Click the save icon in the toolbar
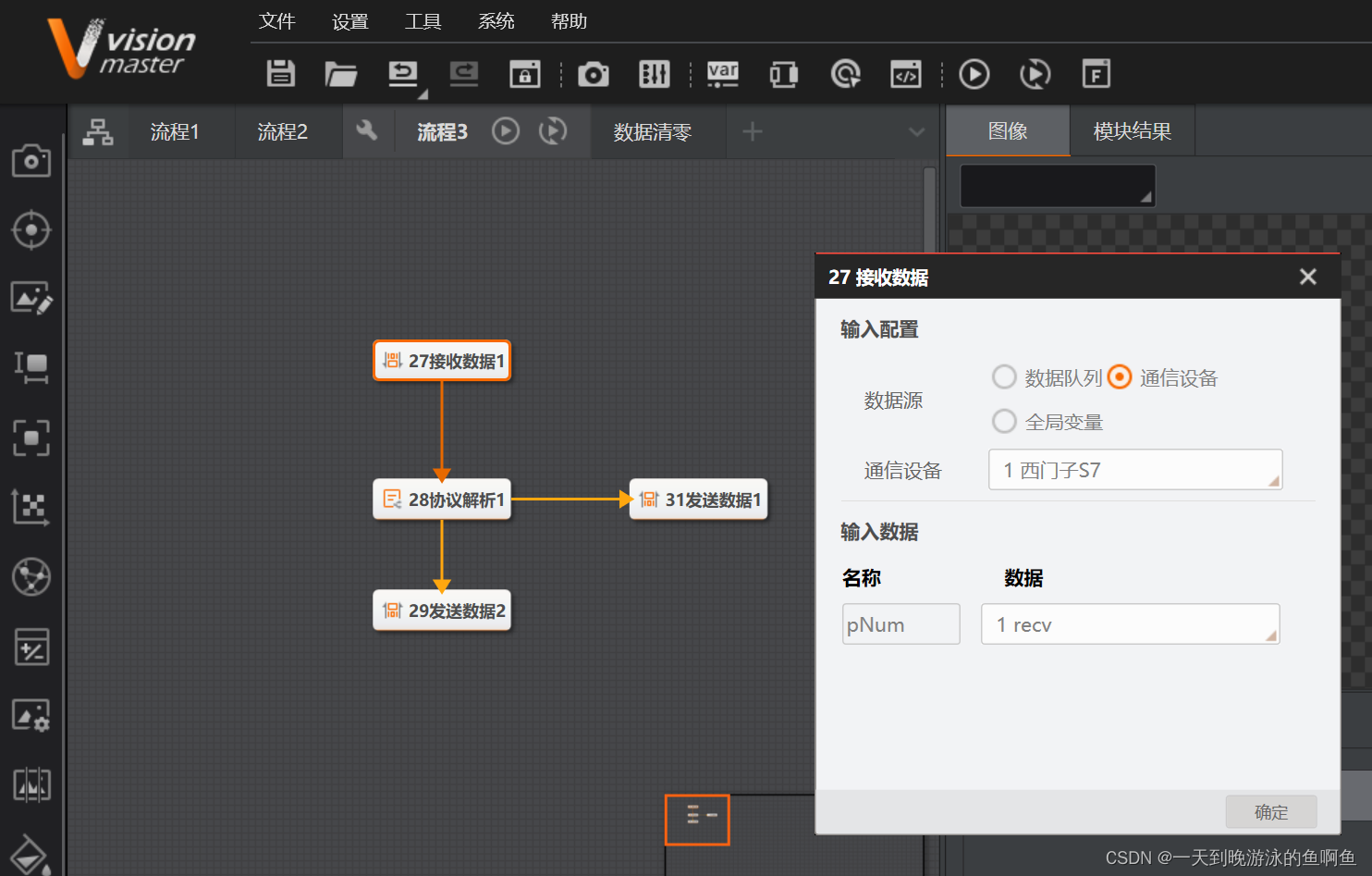The height and width of the screenshot is (876, 1372). coord(280,74)
